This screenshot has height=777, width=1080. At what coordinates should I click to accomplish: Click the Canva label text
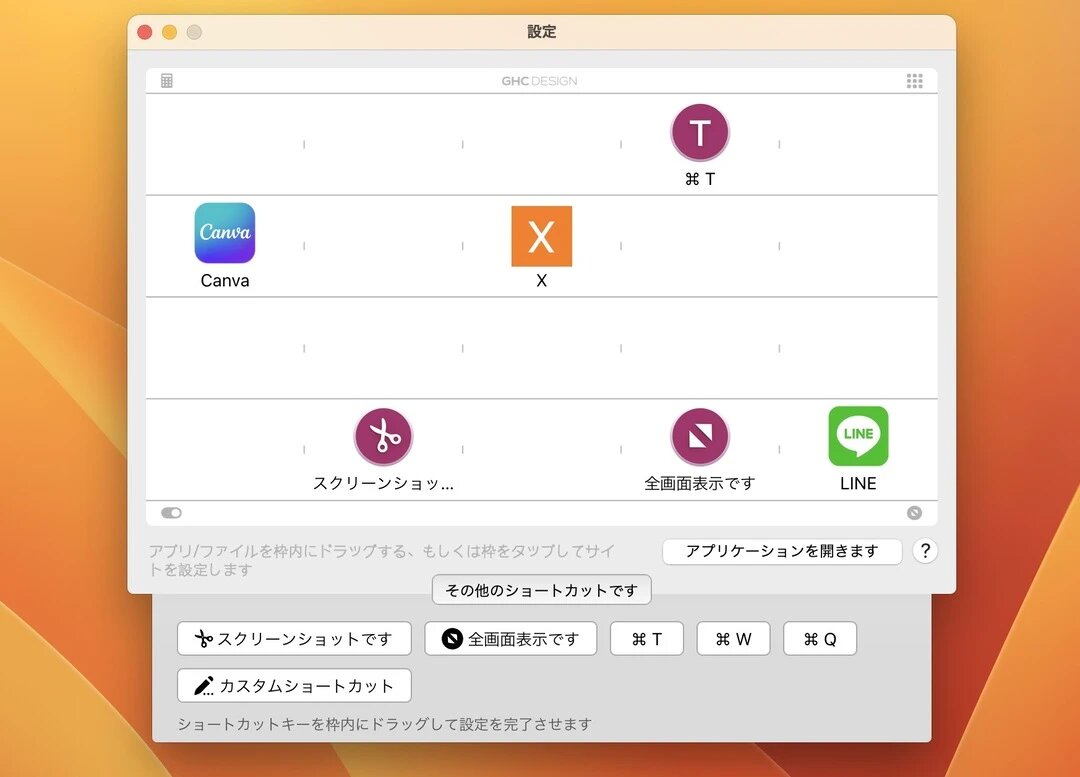(225, 280)
